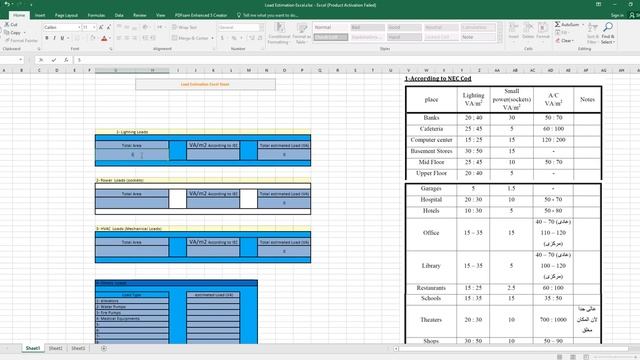This screenshot has height=360, width=640.
Task: Open the Font dialog launcher
Action: [x=110, y=49]
